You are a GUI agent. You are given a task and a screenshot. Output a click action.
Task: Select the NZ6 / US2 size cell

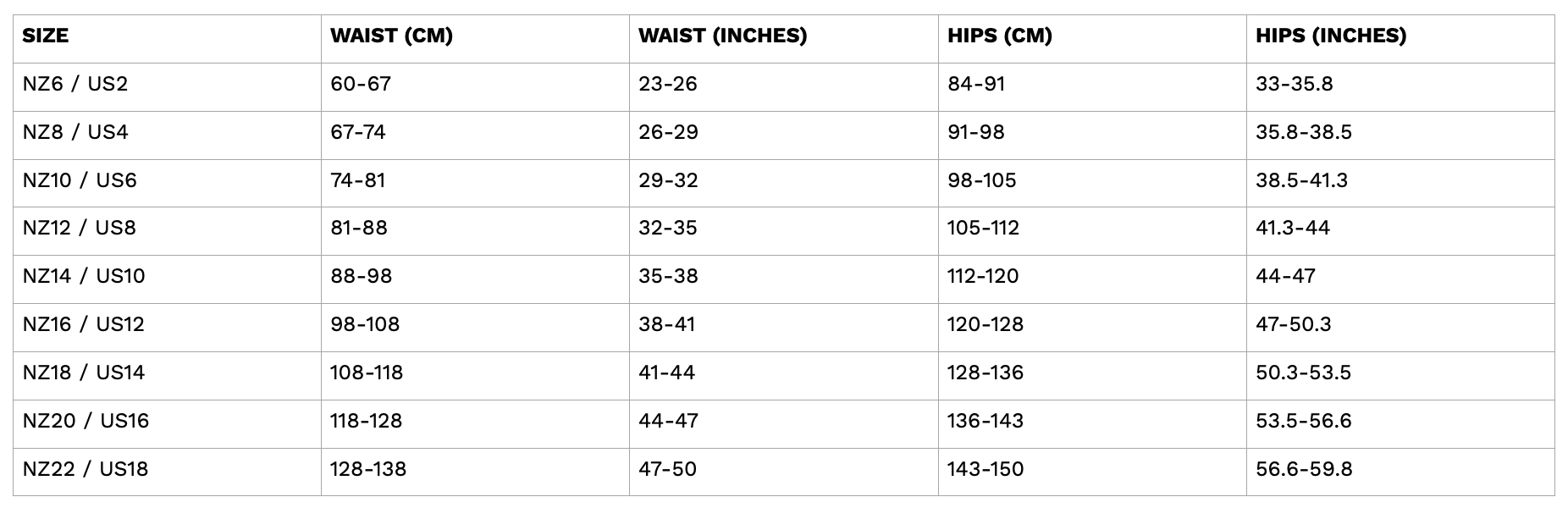pyautogui.click(x=75, y=84)
